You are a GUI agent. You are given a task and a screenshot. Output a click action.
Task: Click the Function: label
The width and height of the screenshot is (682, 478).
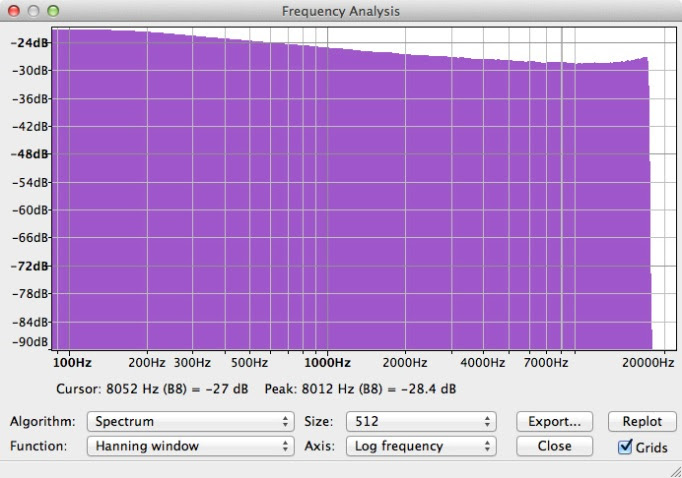[x=39, y=446]
